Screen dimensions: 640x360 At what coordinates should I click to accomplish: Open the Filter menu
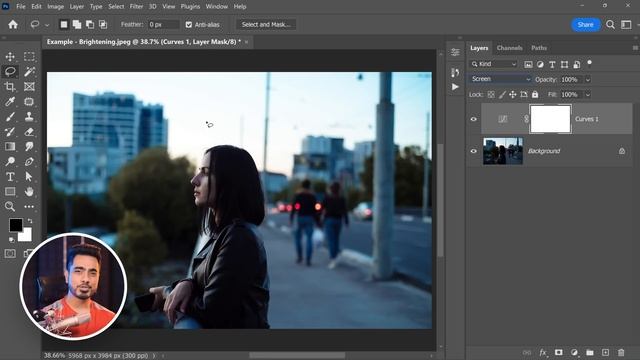[x=136, y=7]
